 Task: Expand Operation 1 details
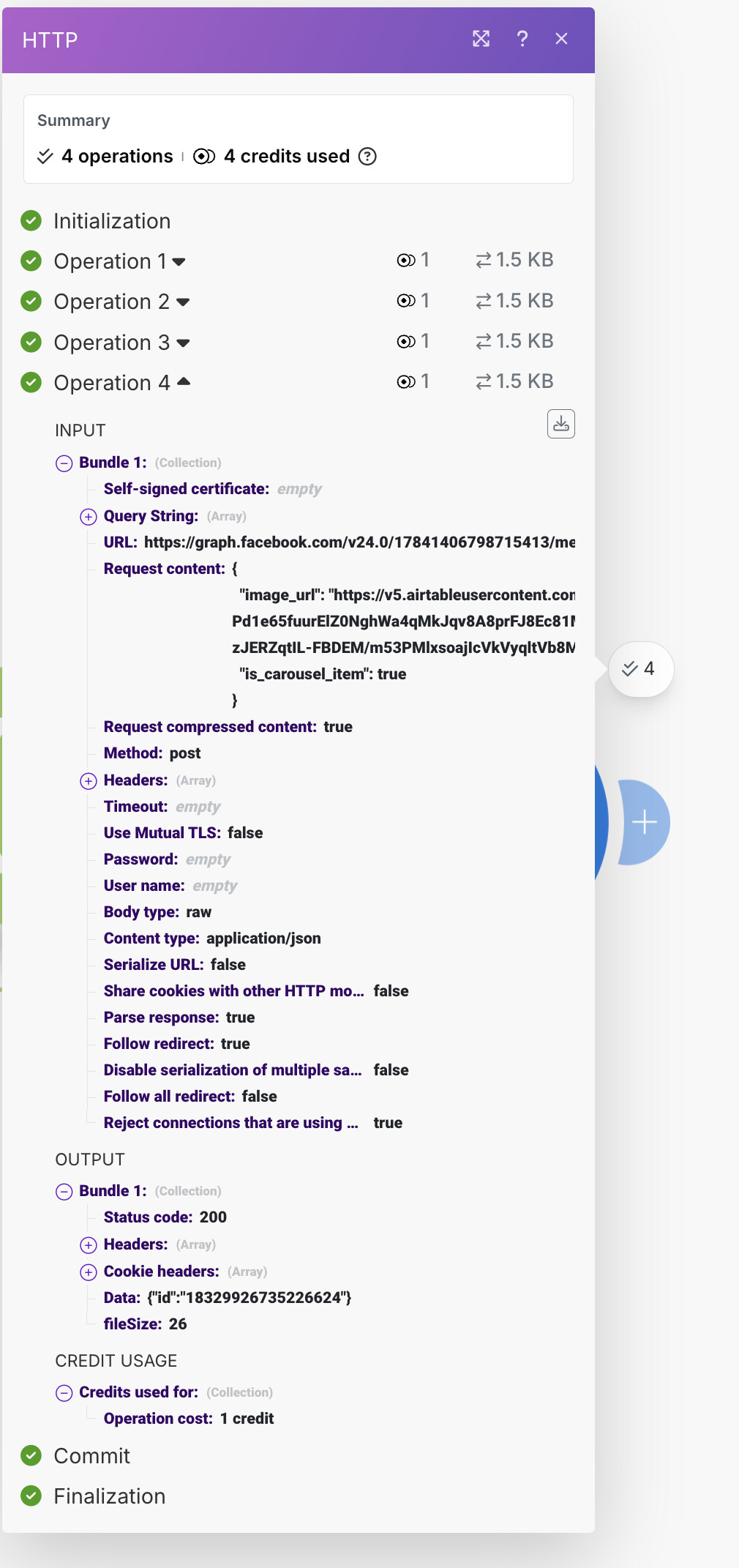pyautogui.click(x=179, y=261)
